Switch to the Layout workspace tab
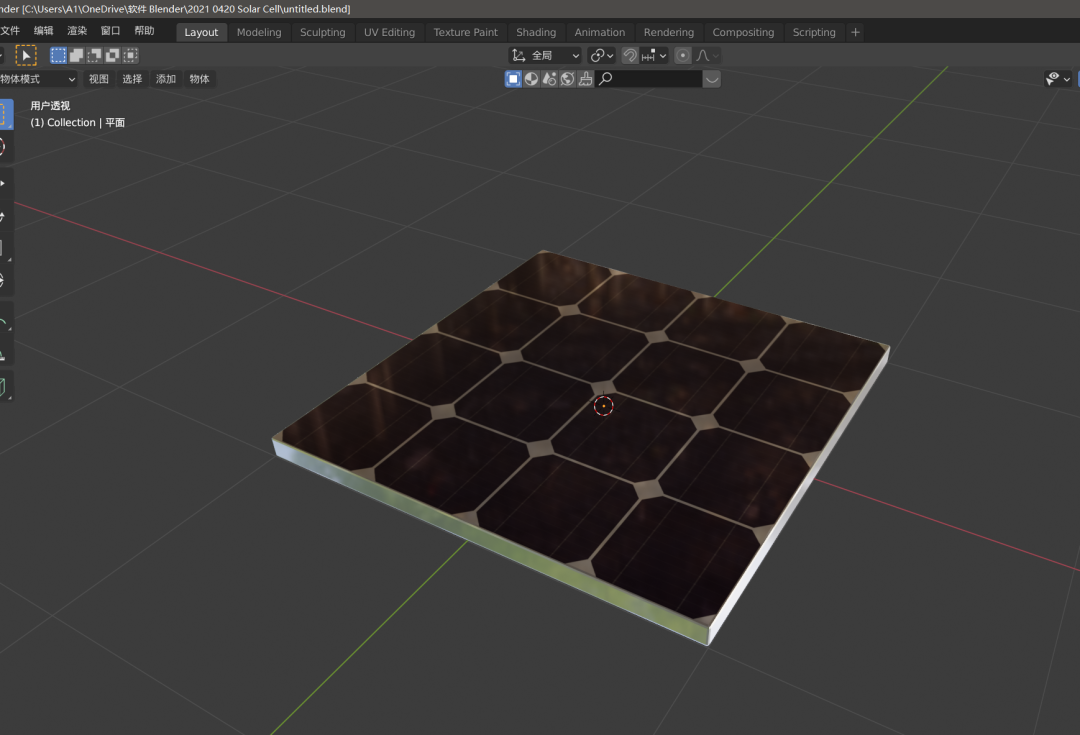Screen dimensions: 1080x735 coord(201,32)
